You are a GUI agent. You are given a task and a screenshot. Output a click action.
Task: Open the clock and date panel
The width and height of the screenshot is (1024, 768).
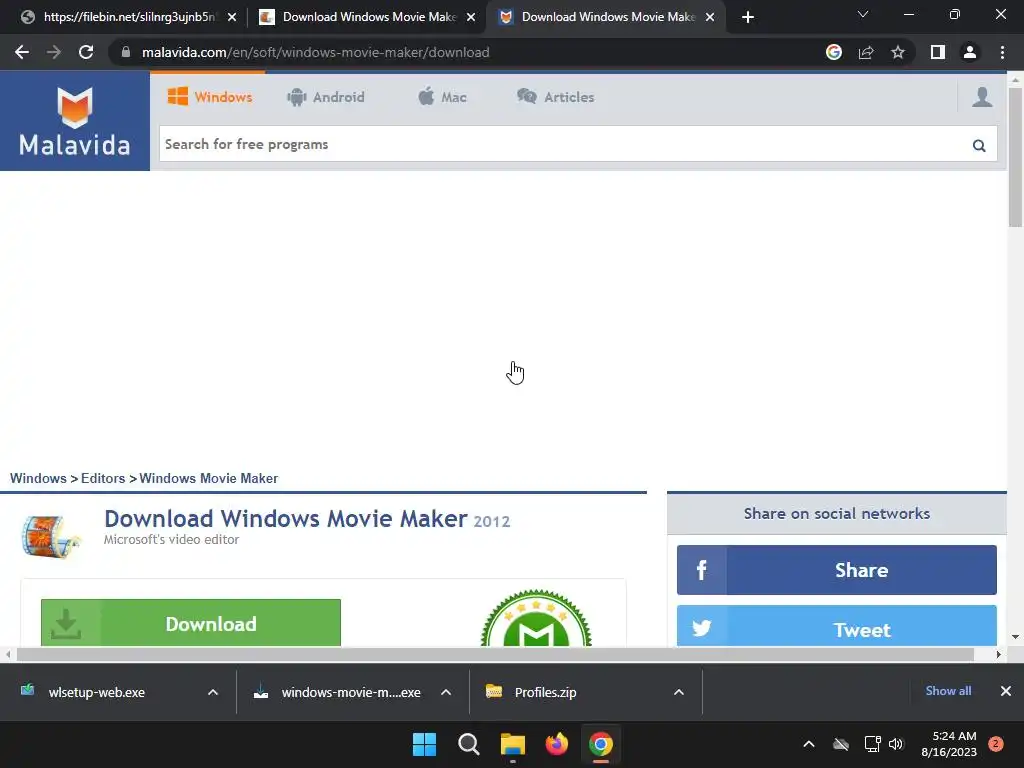[x=949, y=744]
